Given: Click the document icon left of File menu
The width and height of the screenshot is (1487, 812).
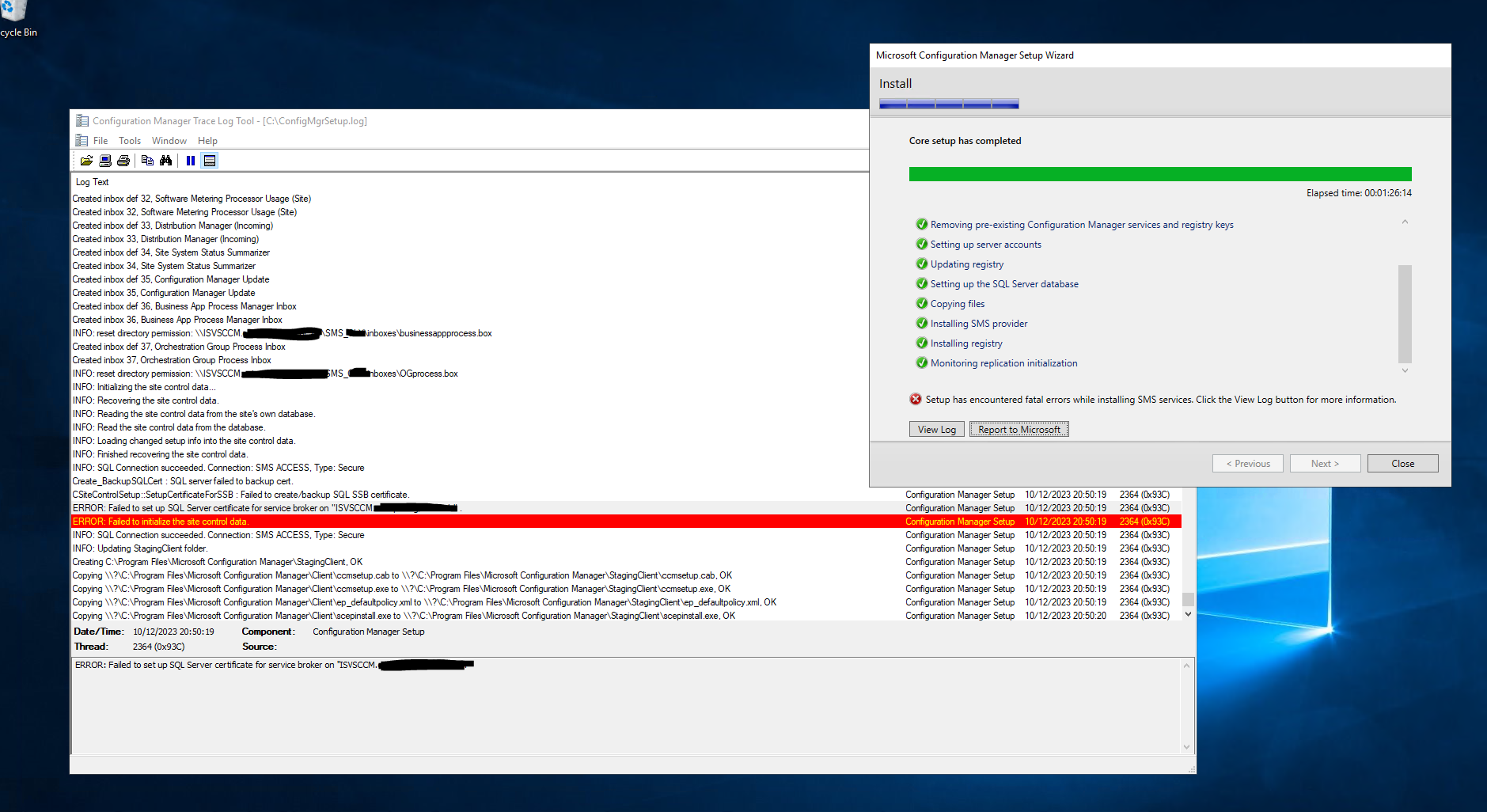Looking at the screenshot, I should click(82, 141).
